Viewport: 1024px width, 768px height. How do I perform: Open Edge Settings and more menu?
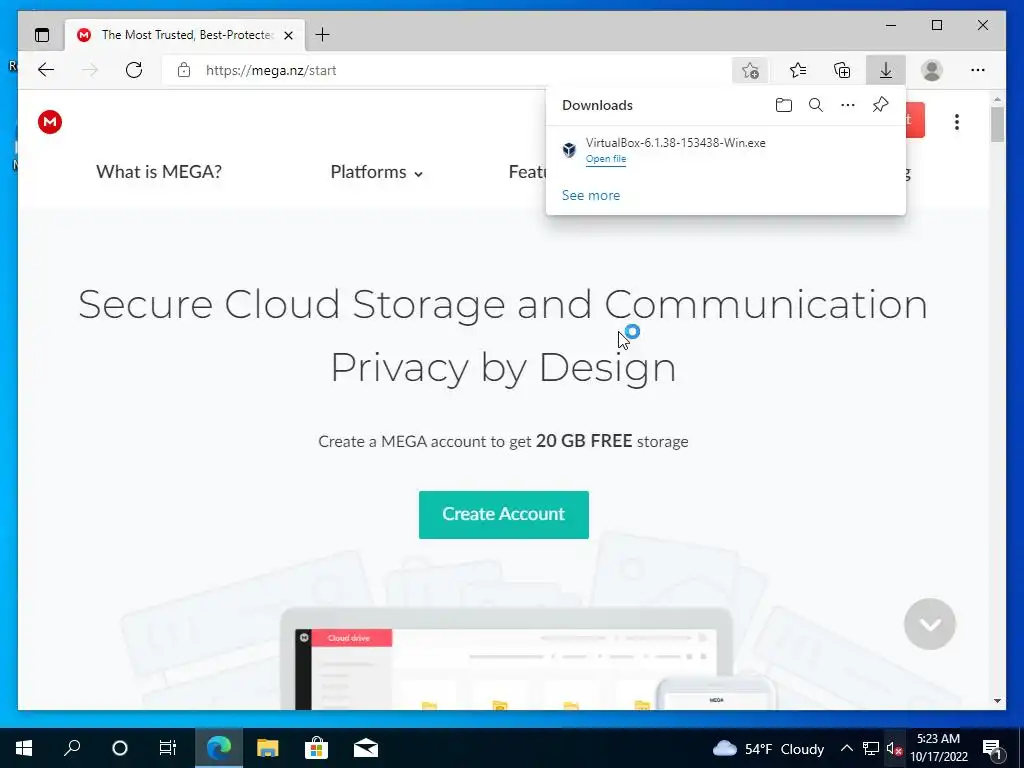pos(978,70)
